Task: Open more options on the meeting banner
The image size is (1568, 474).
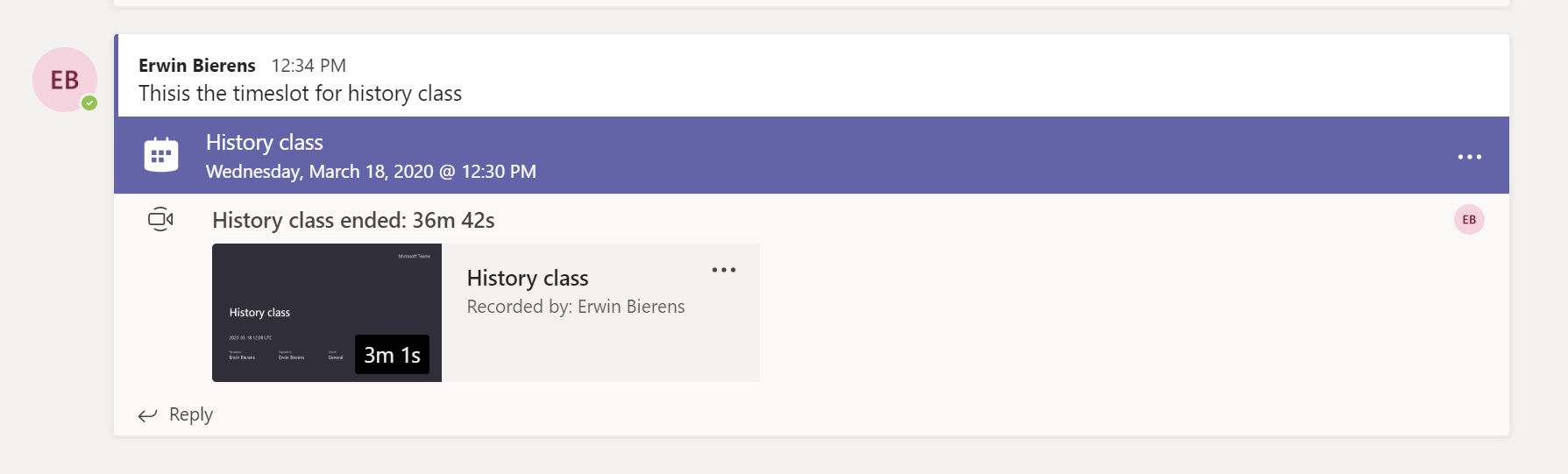Action: coord(1469,157)
